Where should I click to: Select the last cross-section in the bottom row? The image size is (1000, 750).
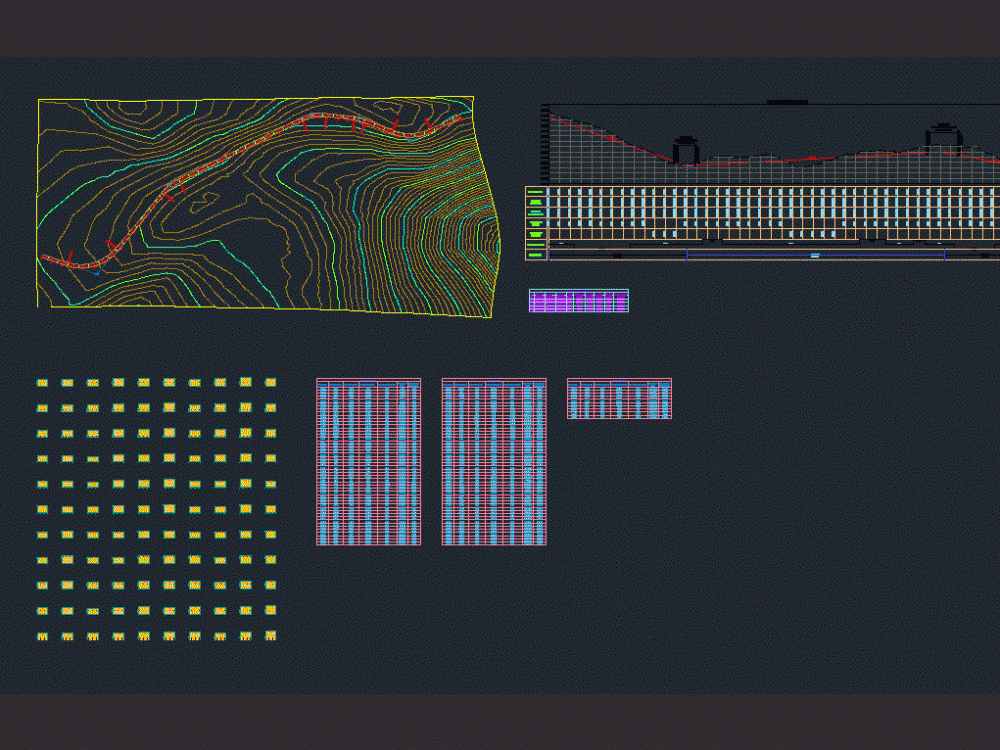[x=270, y=633]
